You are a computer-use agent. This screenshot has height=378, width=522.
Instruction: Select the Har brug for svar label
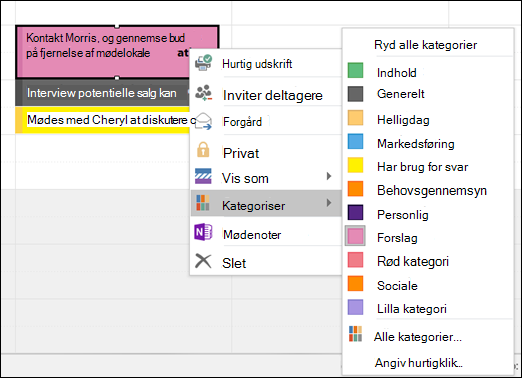[x=422, y=167]
